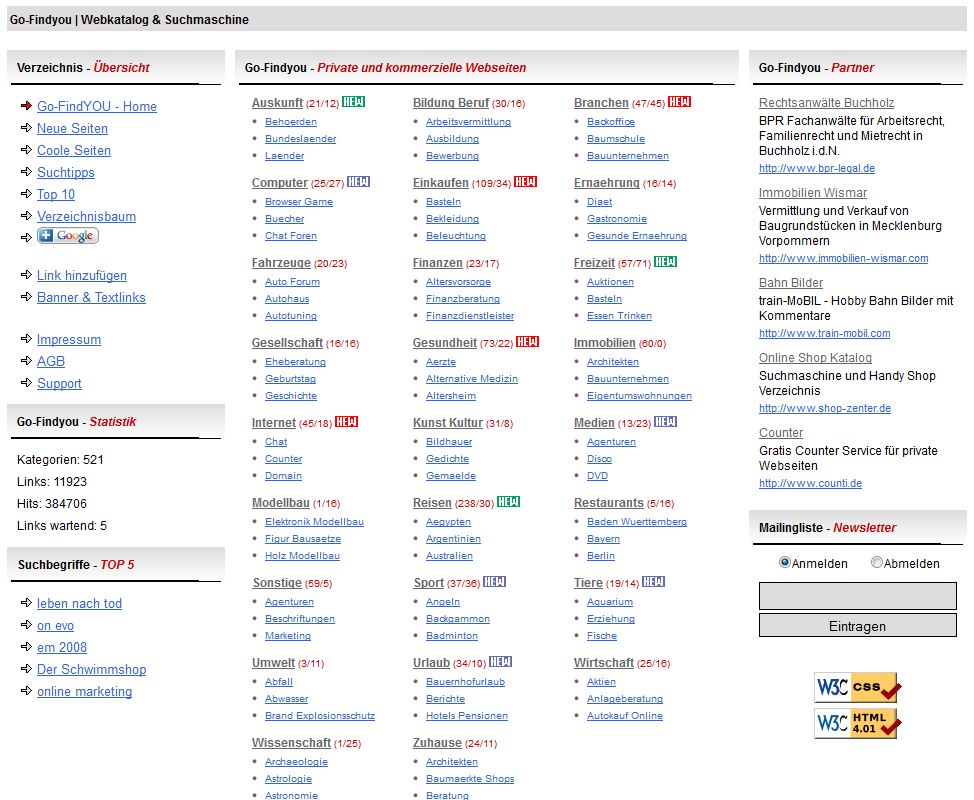Click the NEW badge beside Reisen
974x800 pixels.
(509, 502)
